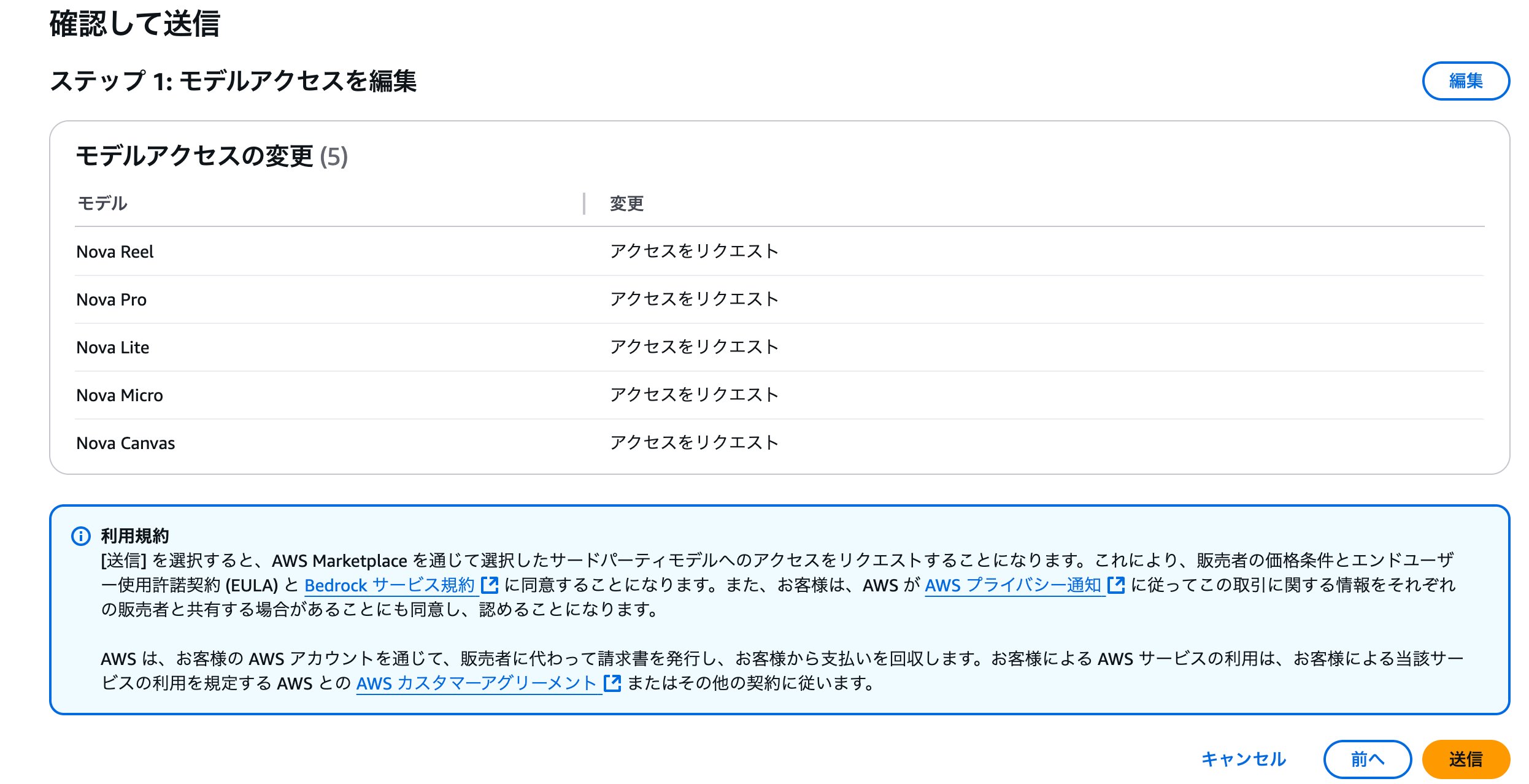Select the Nova Lite model row
This screenshot has width=1529, height=784.
[x=779, y=347]
